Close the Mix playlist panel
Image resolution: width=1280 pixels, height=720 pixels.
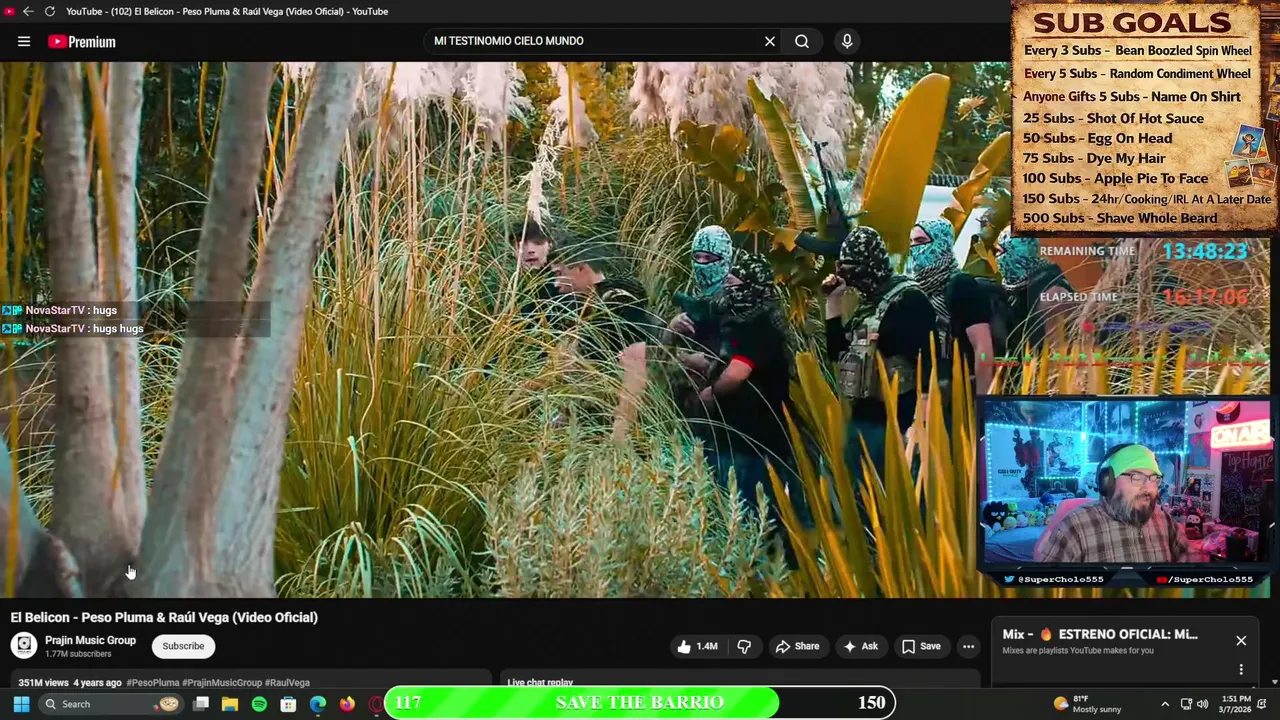point(1241,641)
